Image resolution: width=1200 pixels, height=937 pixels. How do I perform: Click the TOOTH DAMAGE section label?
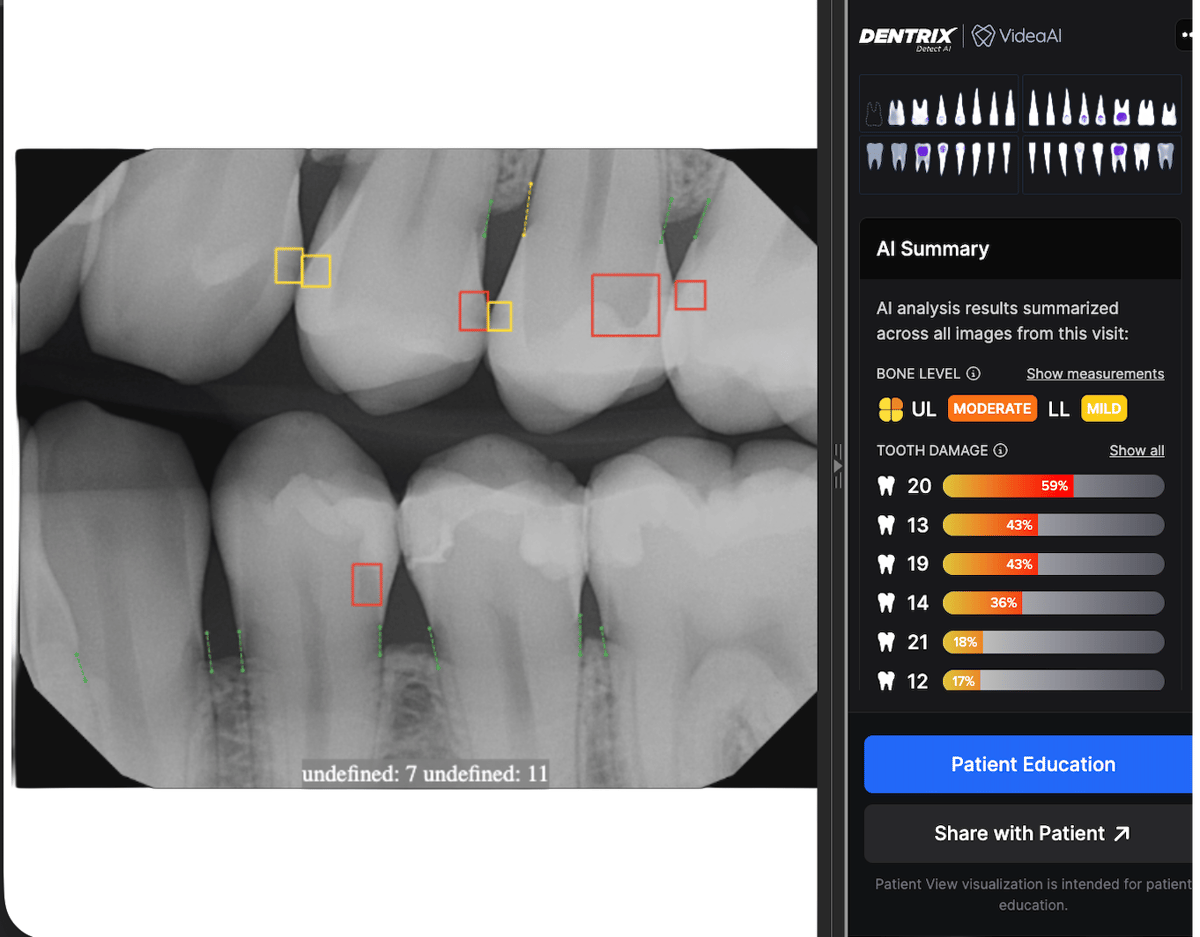coord(932,450)
